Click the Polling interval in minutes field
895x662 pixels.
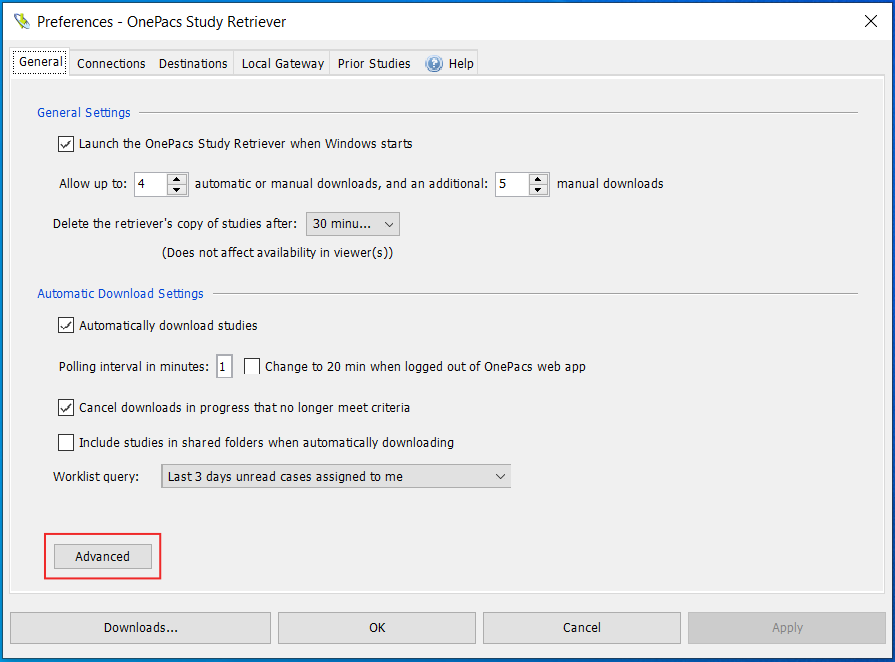click(x=224, y=366)
